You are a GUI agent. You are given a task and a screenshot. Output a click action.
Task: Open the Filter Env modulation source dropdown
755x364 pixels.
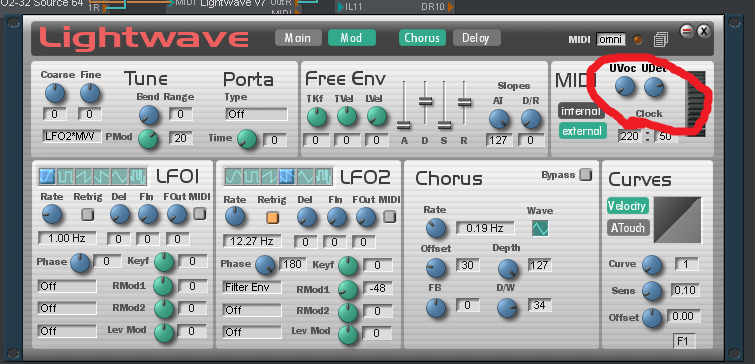(x=252, y=287)
